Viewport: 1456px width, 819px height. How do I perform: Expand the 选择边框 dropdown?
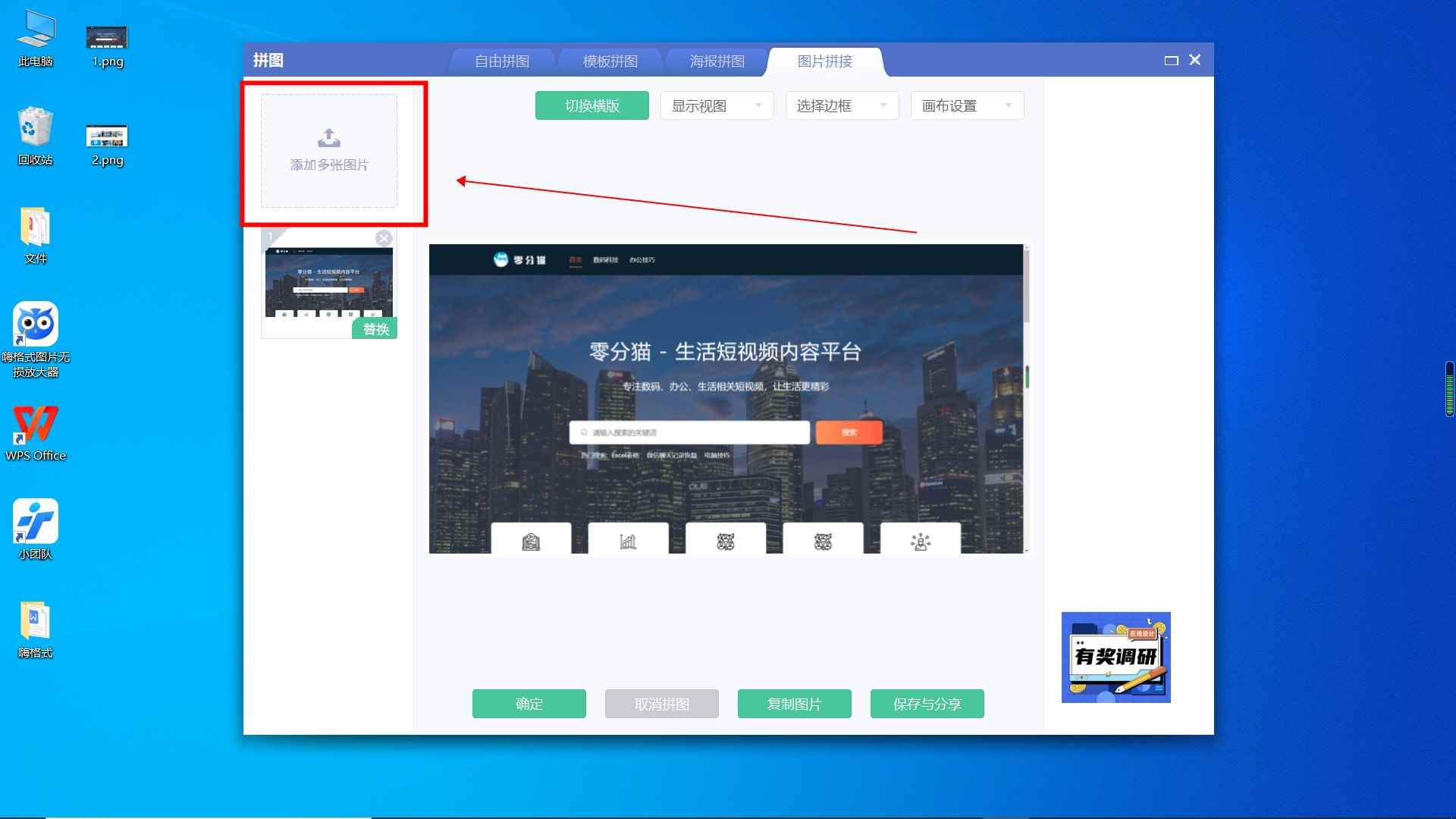tap(840, 105)
